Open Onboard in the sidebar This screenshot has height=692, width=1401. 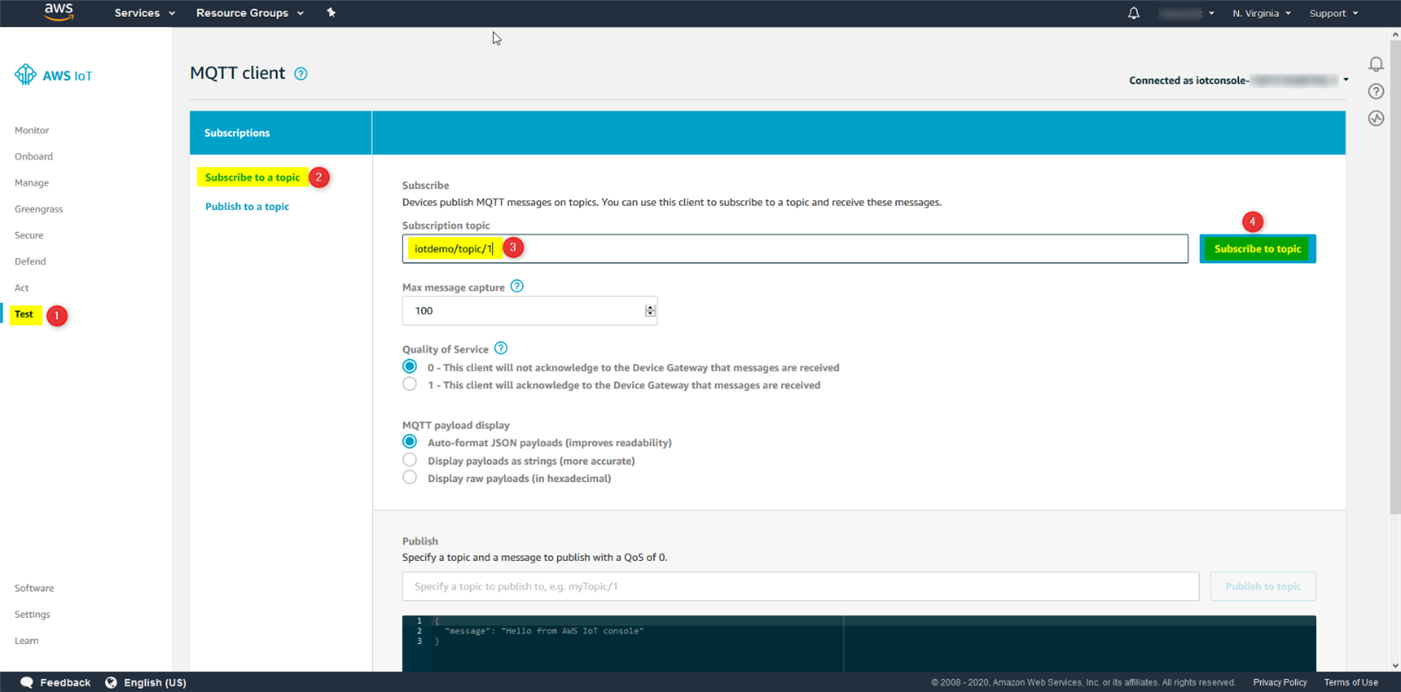34,156
